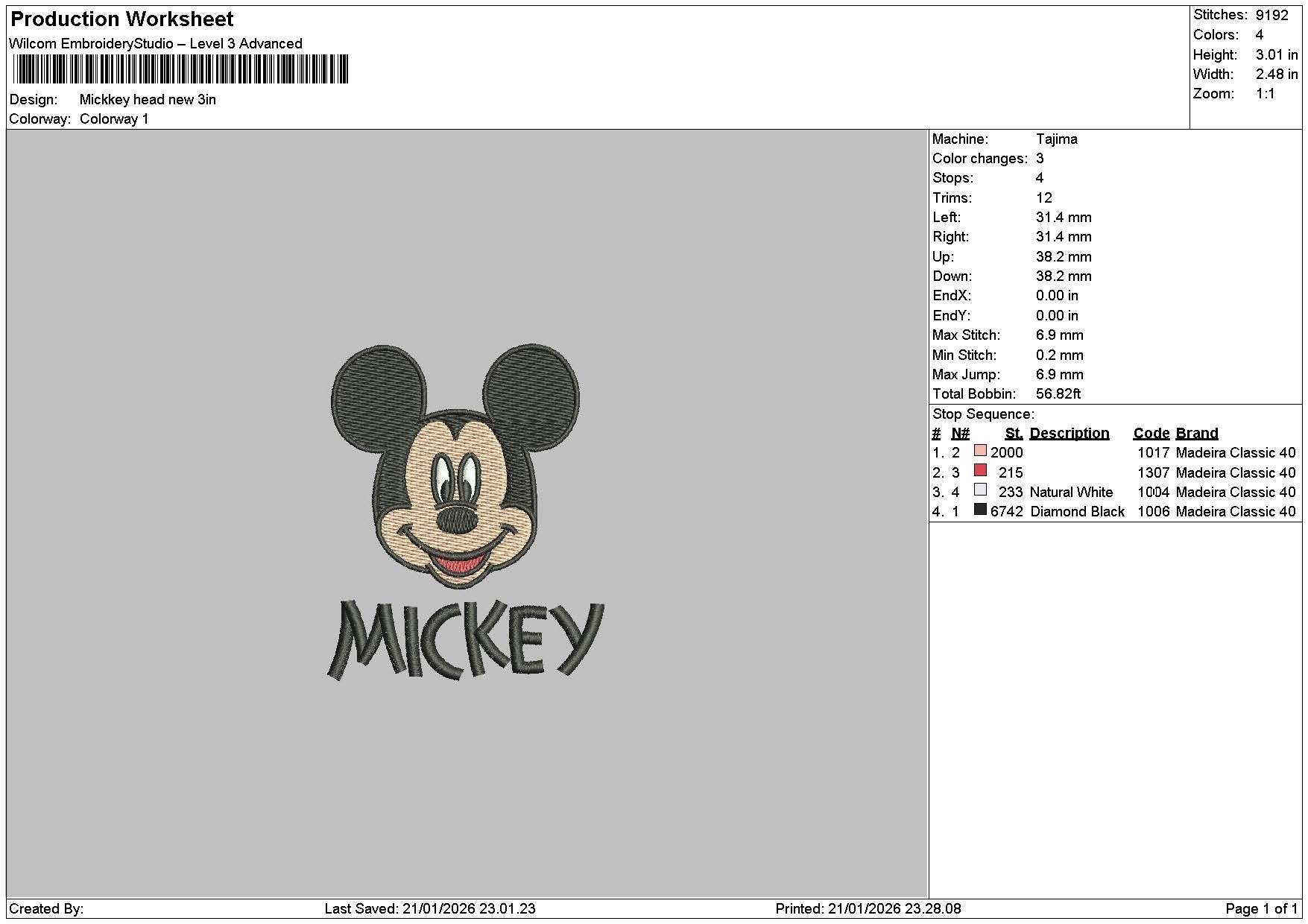This screenshot has width=1308, height=924.
Task: Click the "Page 1 of 1" footer text
Action: point(1261,908)
